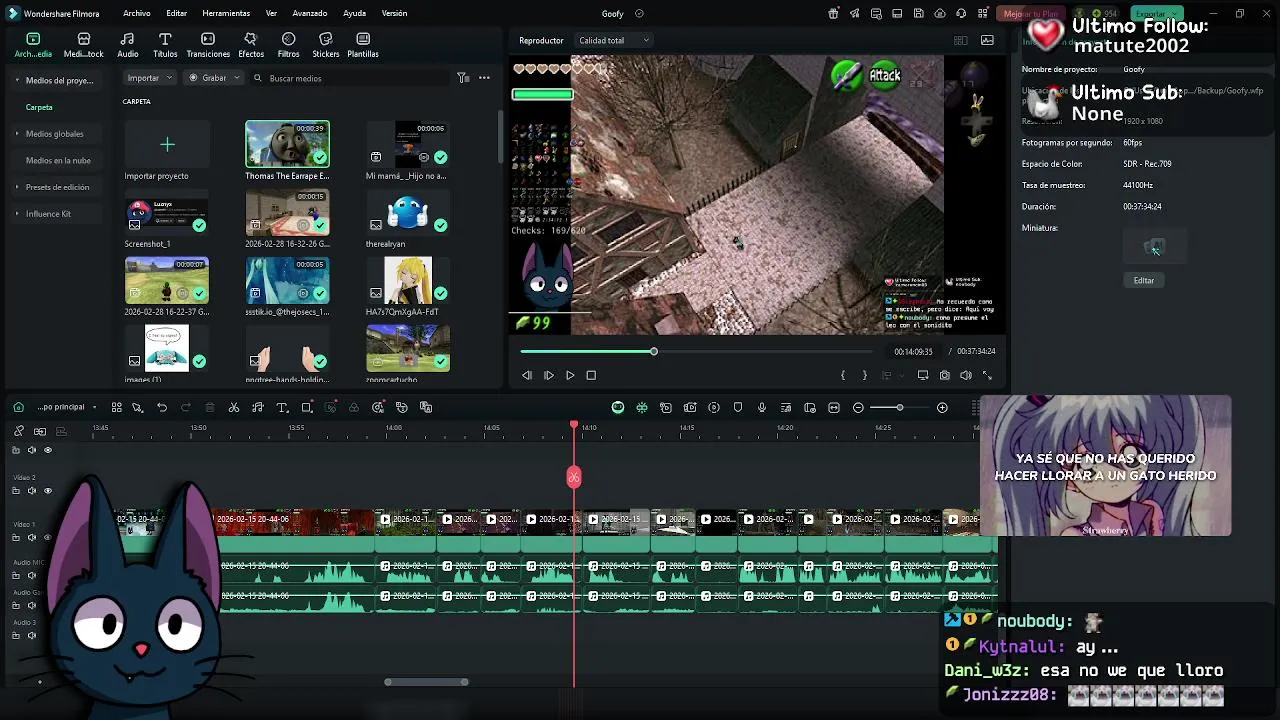Click the timeline horizontal scrollbar
This screenshot has height=720, width=1280.
click(x=427, y=682)
